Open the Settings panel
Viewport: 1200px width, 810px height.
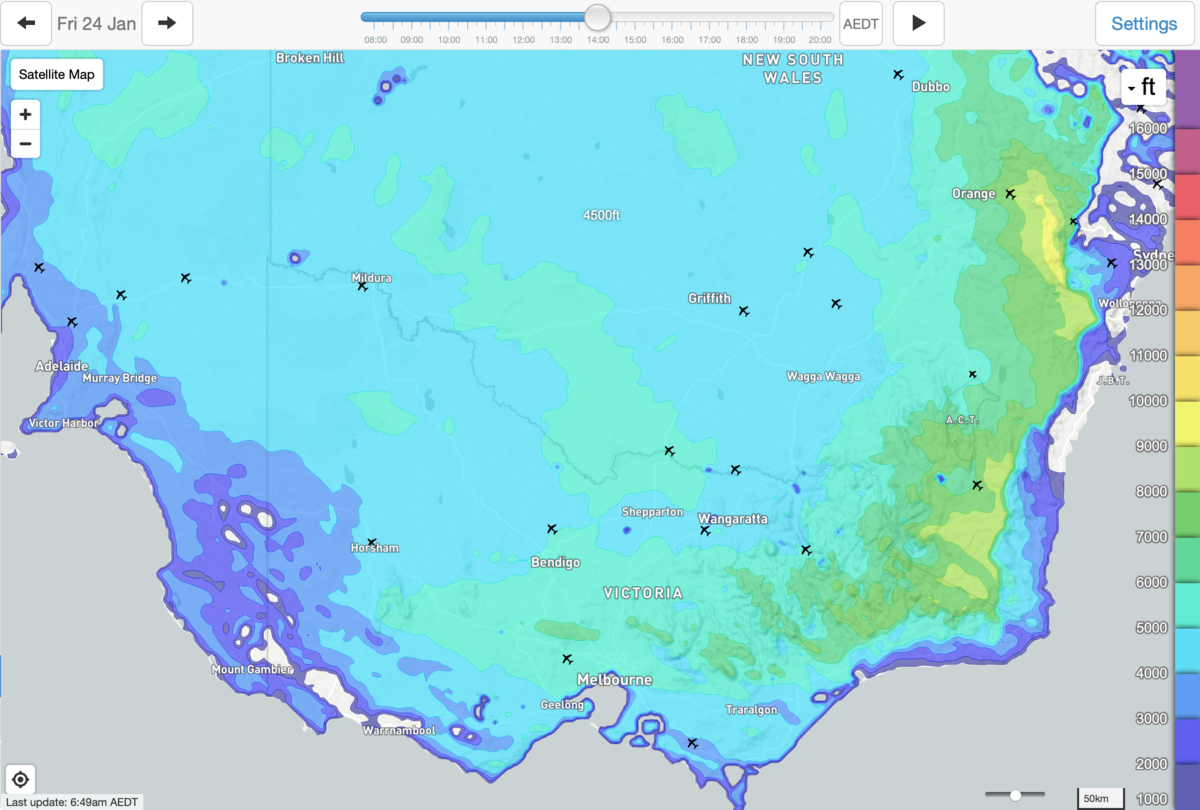click(x=1144, y=23)
